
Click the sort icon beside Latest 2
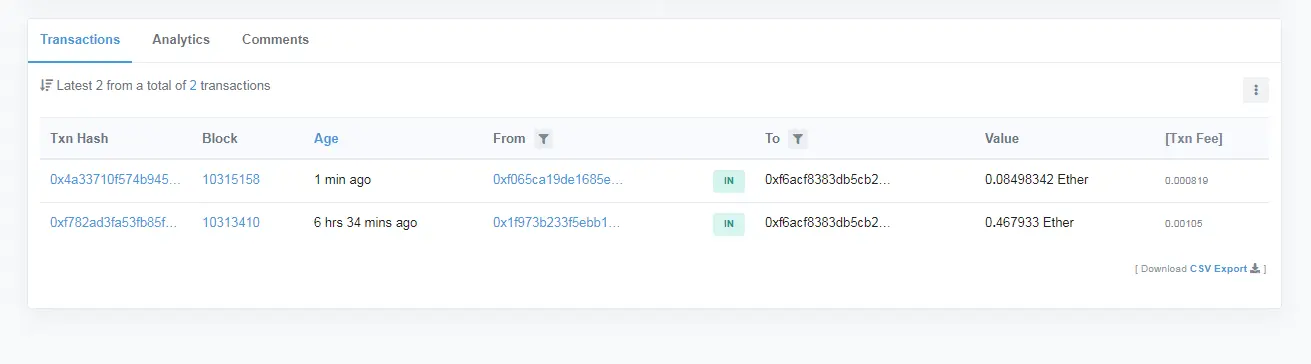[x=46, y=86]
